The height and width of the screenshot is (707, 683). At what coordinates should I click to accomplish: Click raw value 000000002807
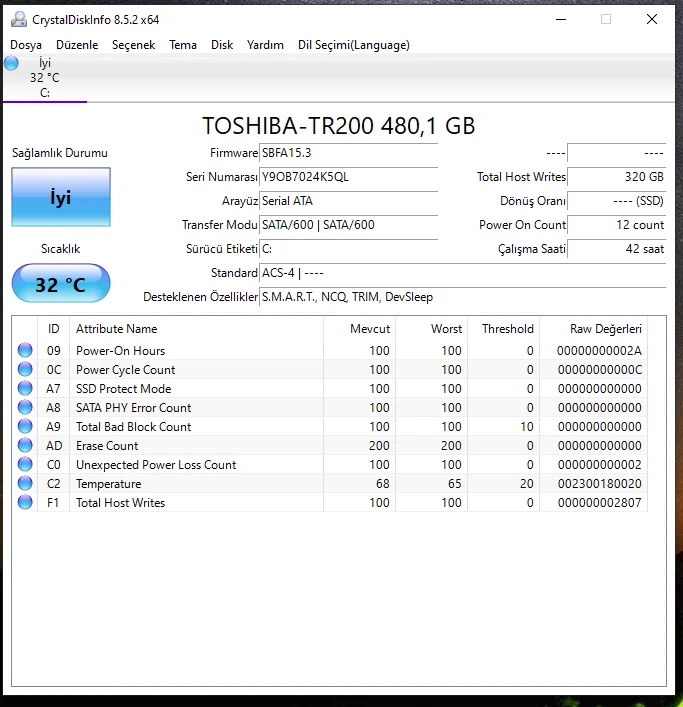click(x=600, y=503)
